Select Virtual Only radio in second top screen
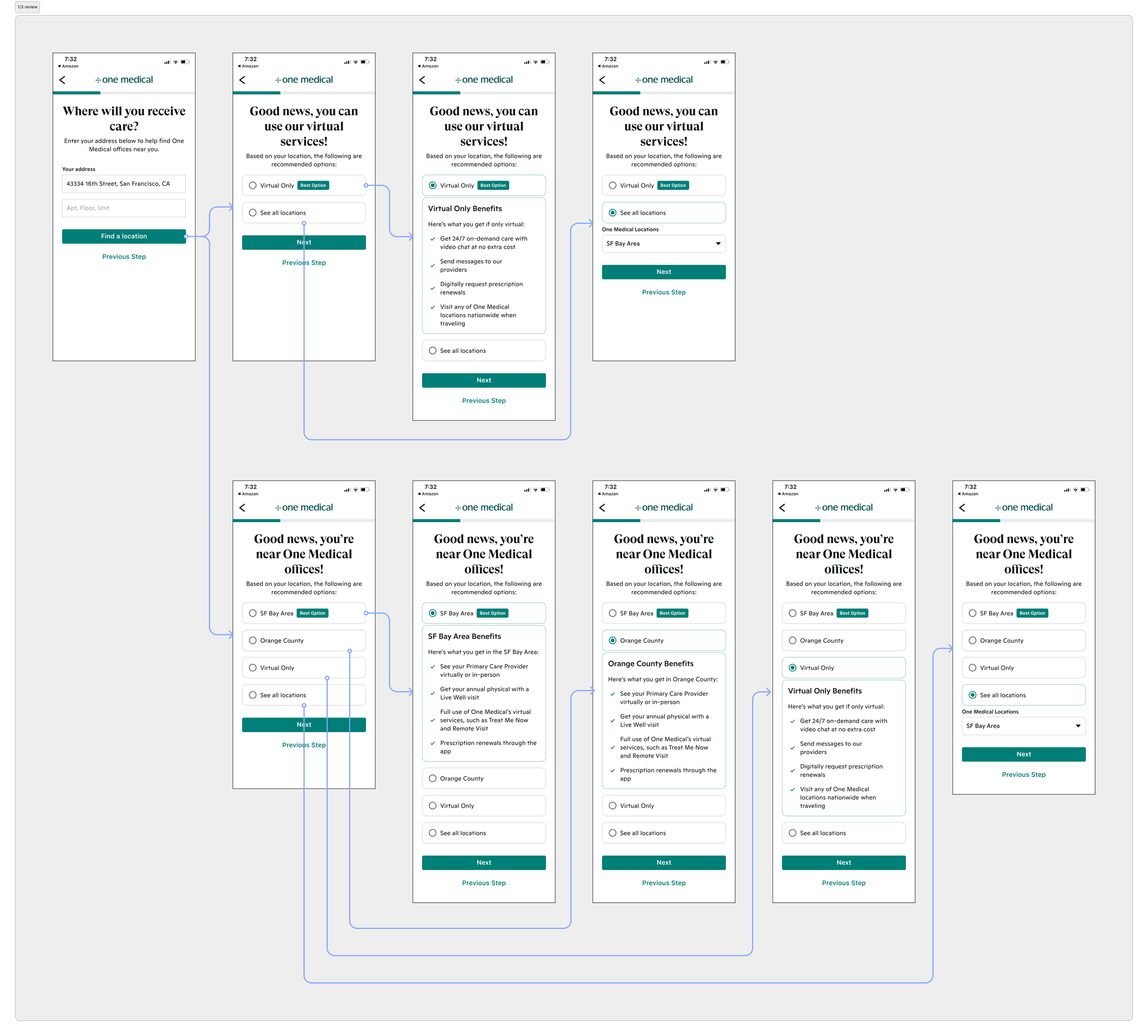 click(x=253, y=186)
